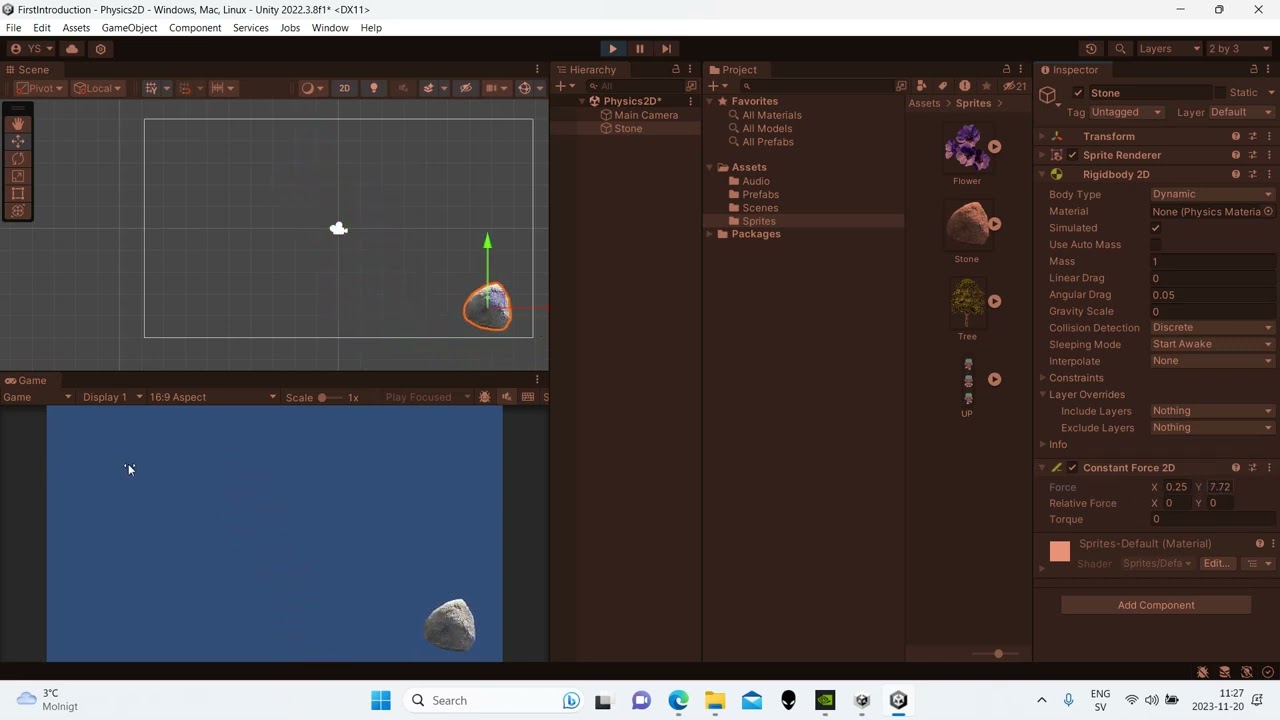Open Interpolate None dropdown
Screen dimensions: 1280x720
(1212, 361)
